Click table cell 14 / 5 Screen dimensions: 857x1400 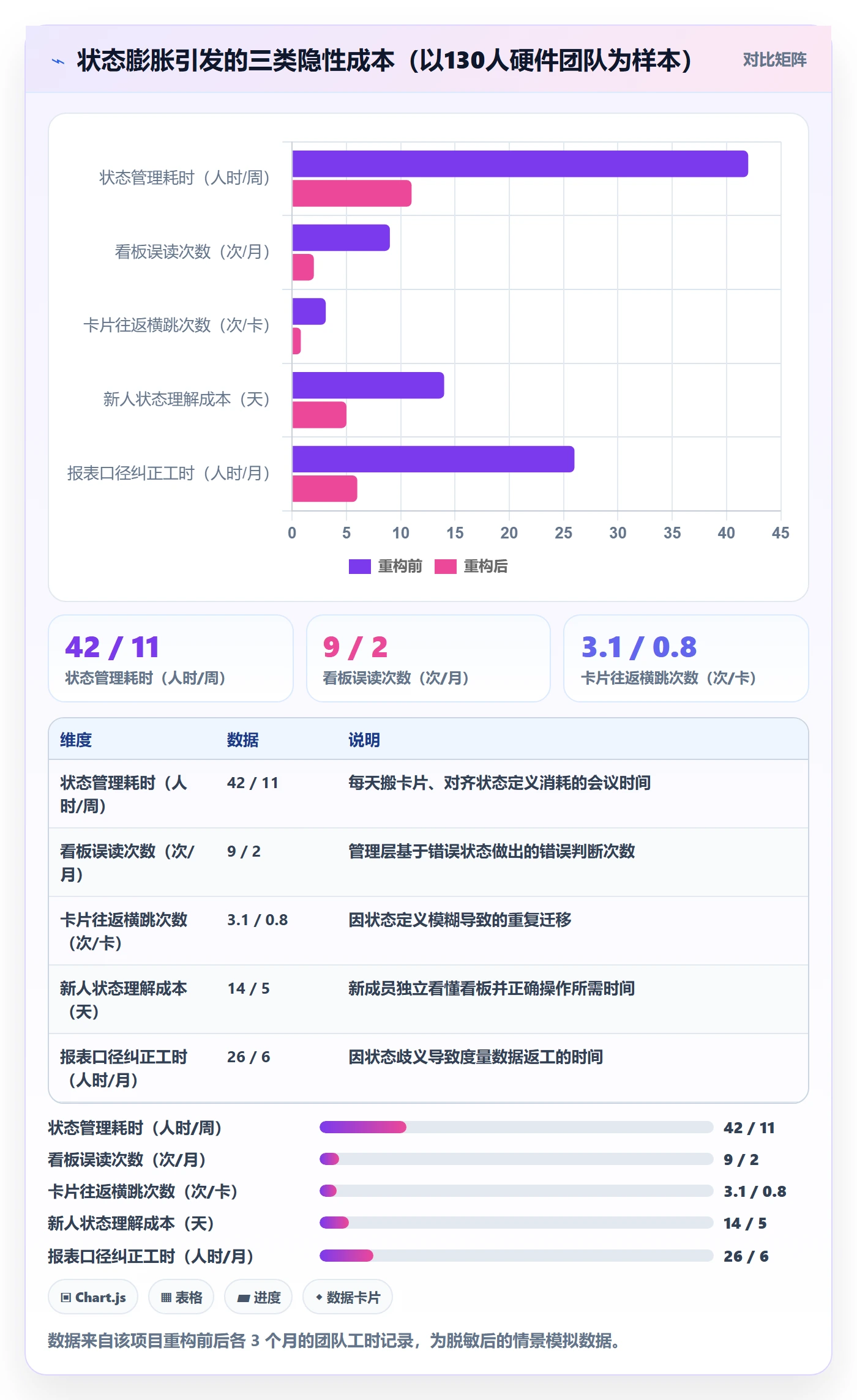coord(249,988)
